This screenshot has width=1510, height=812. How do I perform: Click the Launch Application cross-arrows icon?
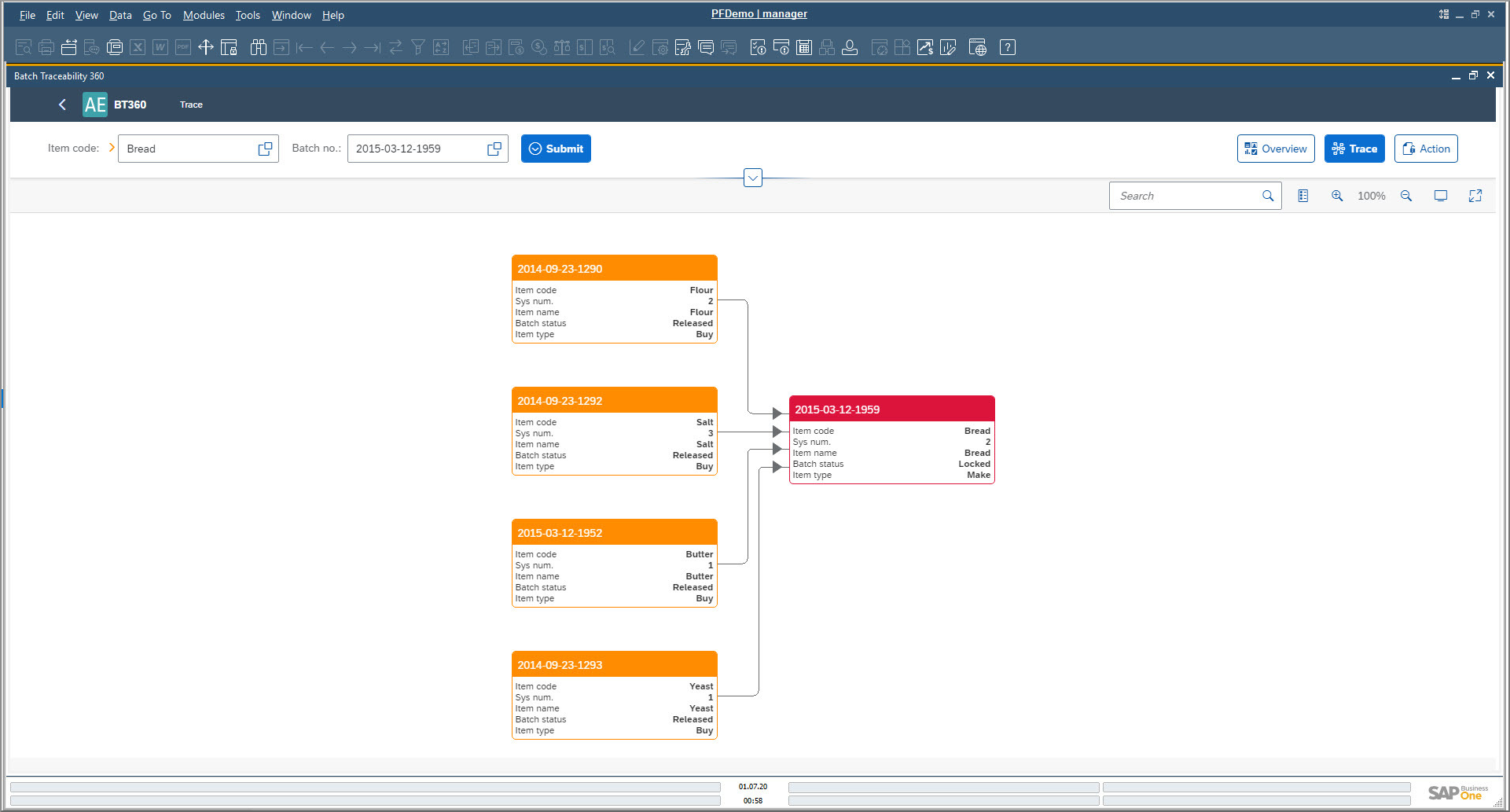(206, 47)
